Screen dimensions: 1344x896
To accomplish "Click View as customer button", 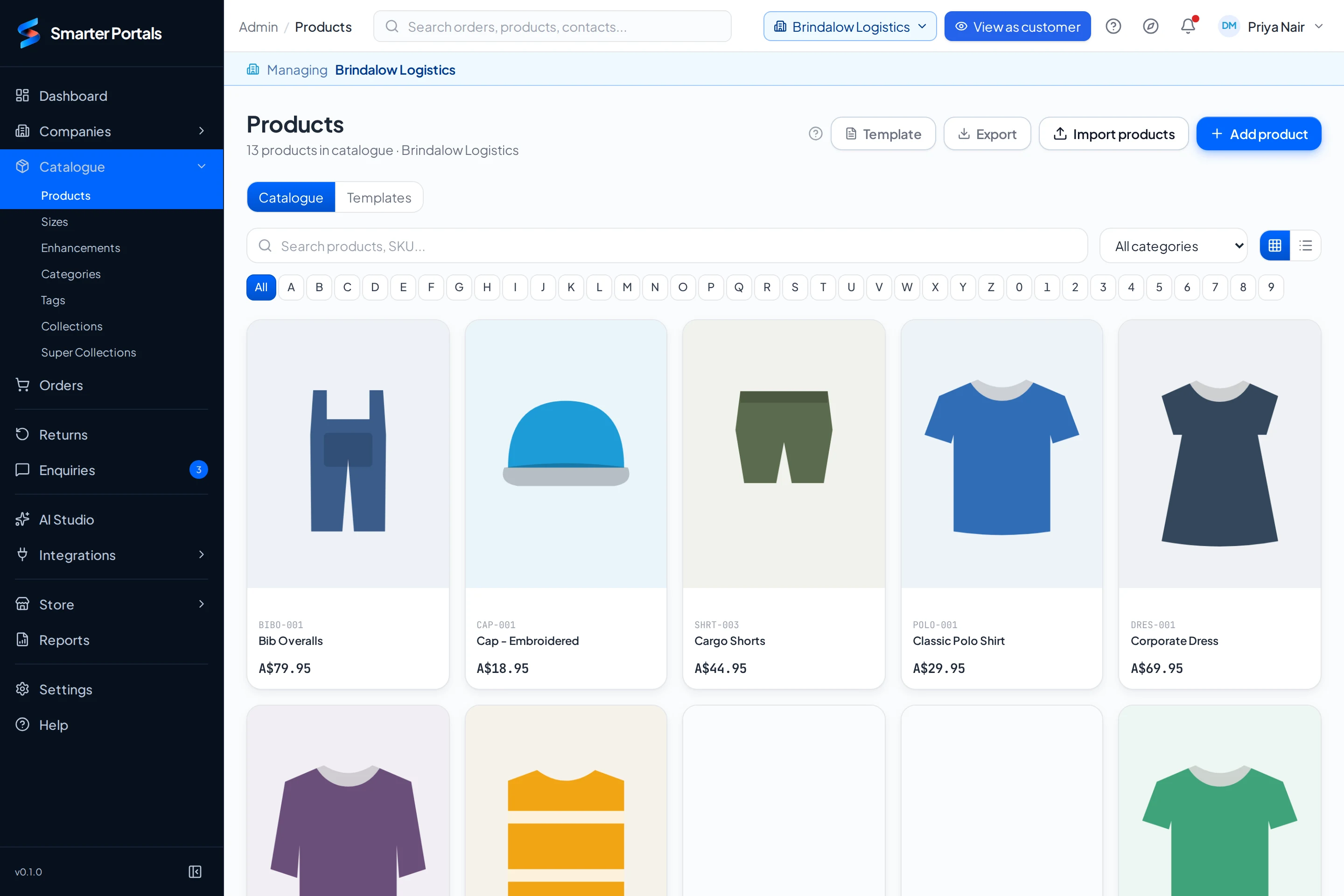I will point(1017,26).
